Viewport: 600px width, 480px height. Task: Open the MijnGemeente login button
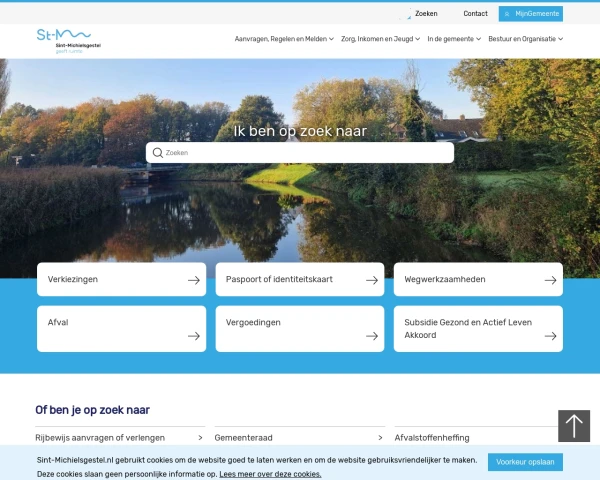tap(530, 14)
